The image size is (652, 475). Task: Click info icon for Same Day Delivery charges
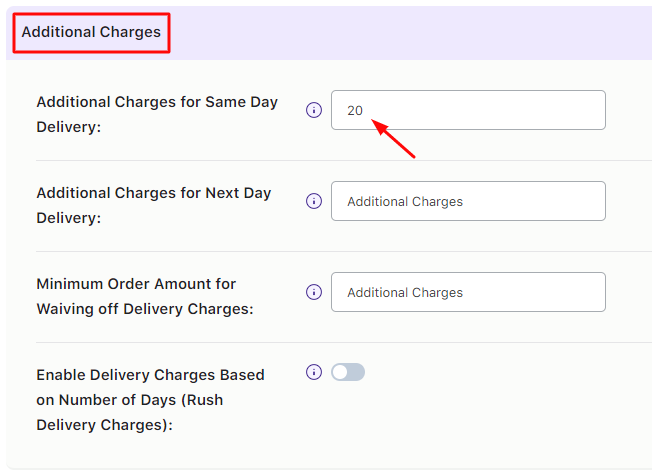click(313, 110)
